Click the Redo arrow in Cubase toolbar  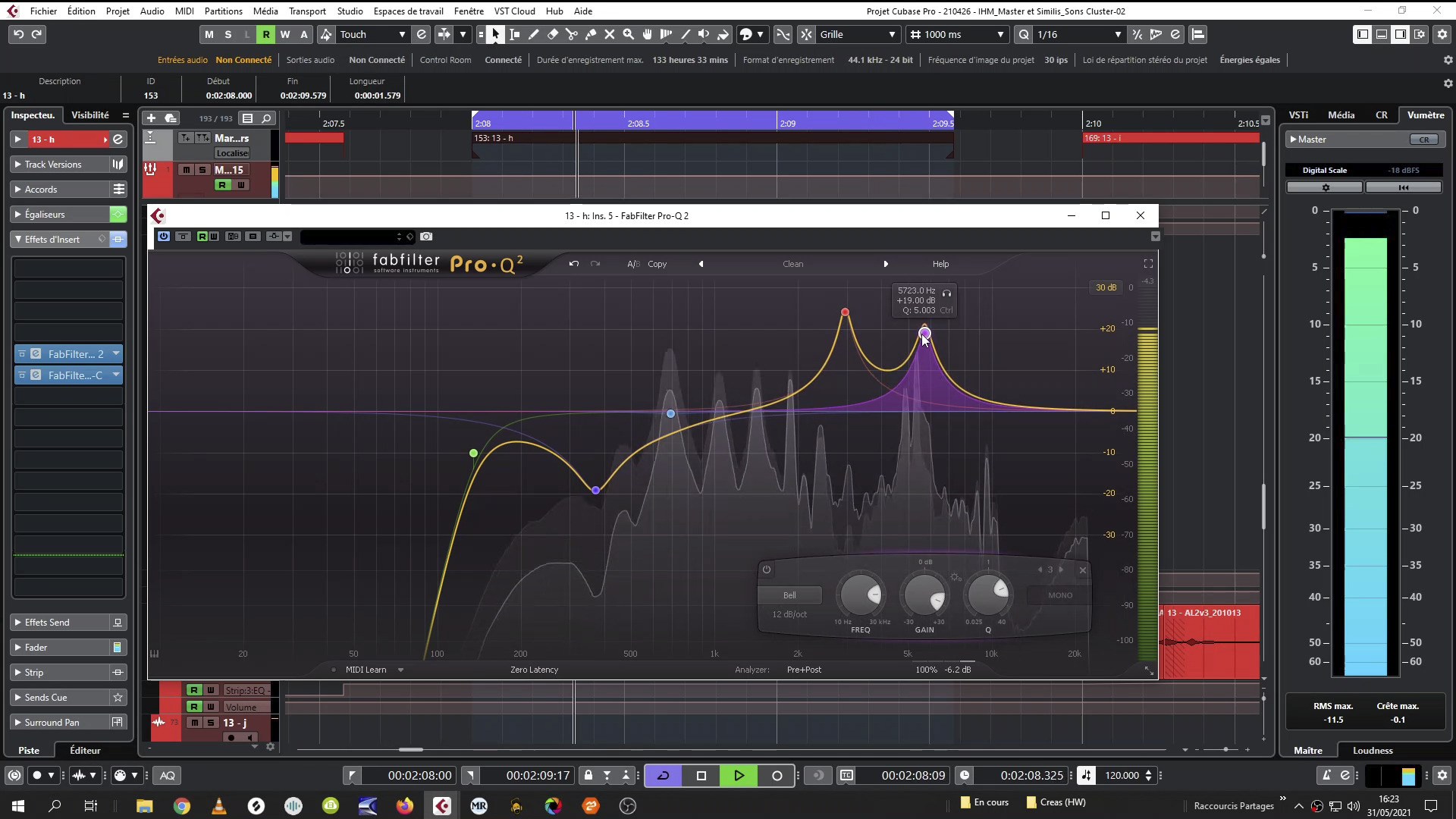[36, 34]
